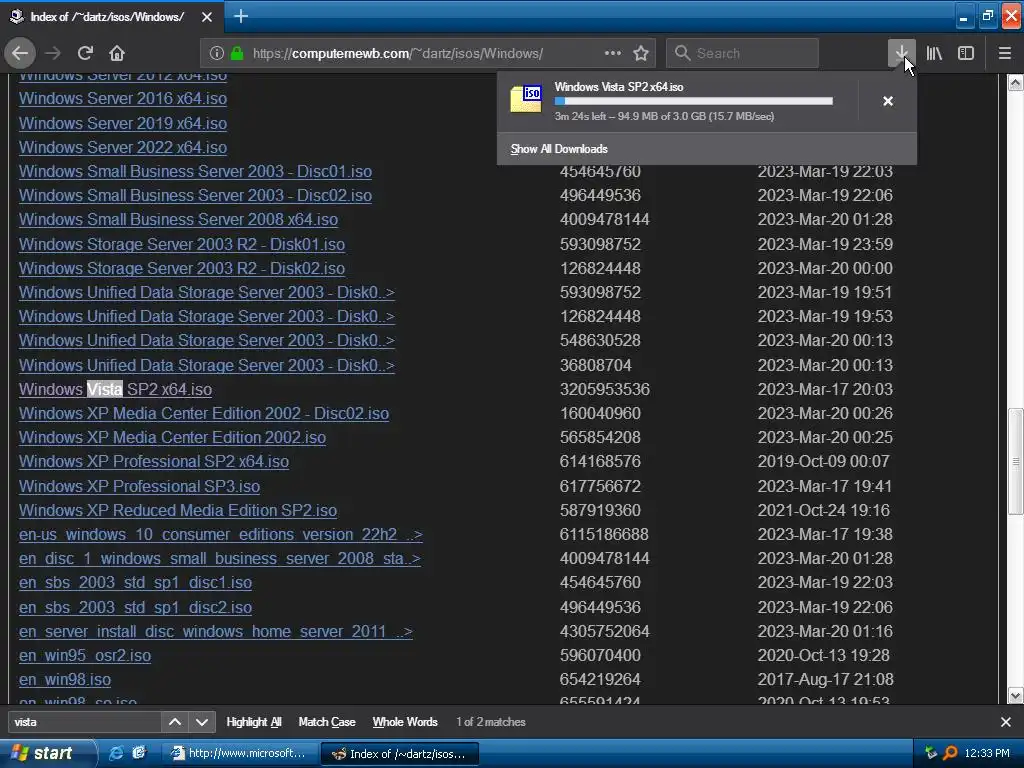The width and height of the screenshot is (1024, 768).
Task: Click scrollbar down arrow
Action: 1016,696
